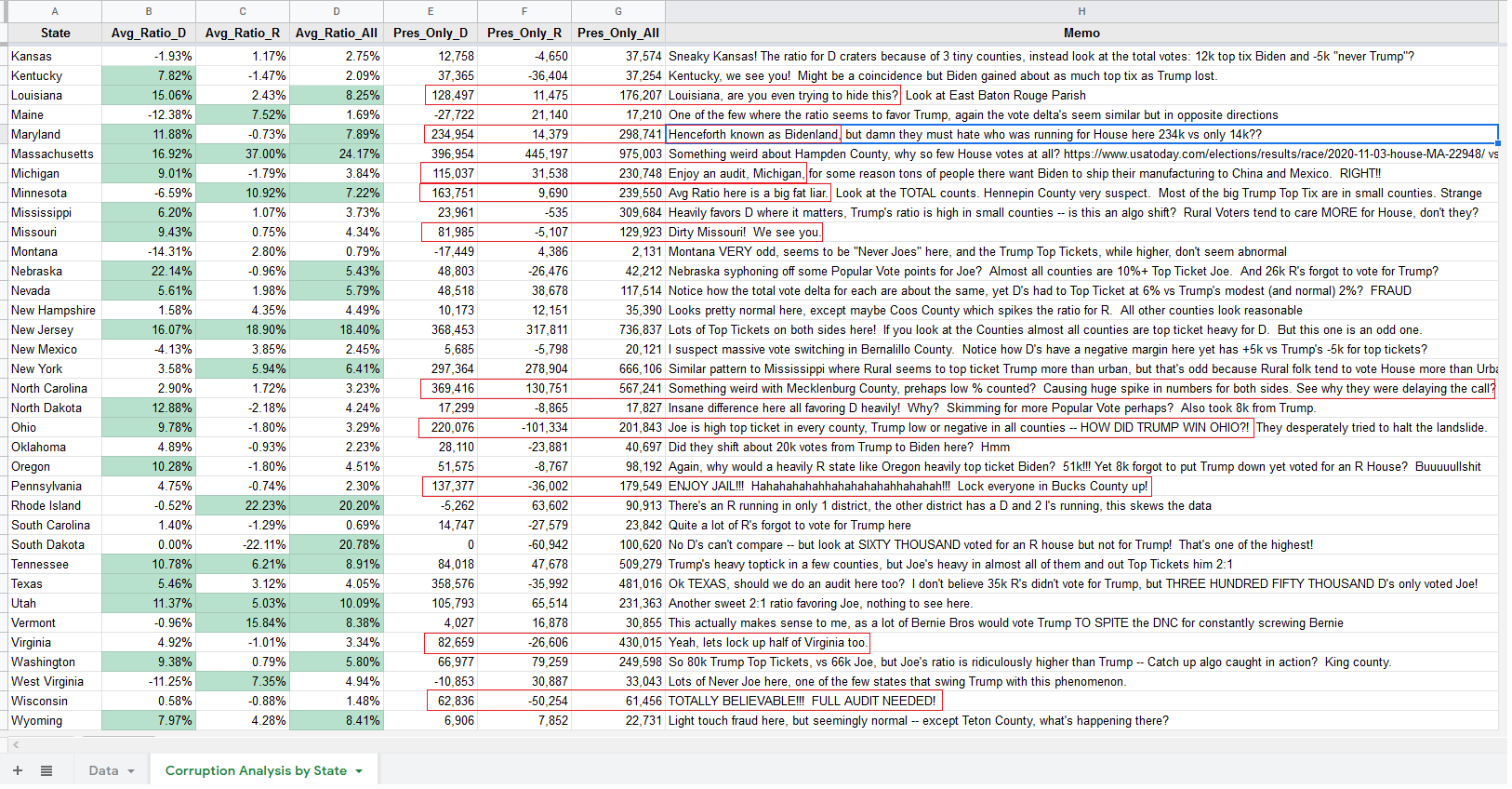Select the West Virginia state cell
This screenshot has height=789, width=1512.
55,681
